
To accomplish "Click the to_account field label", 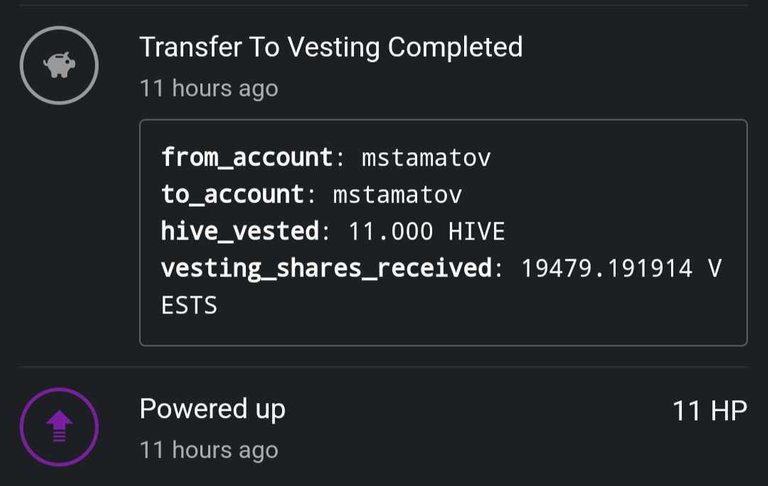I will 233,195.
